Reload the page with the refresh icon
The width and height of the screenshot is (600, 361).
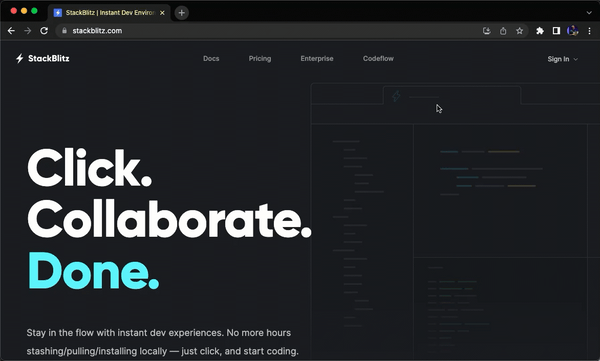[x=44, y=31]
